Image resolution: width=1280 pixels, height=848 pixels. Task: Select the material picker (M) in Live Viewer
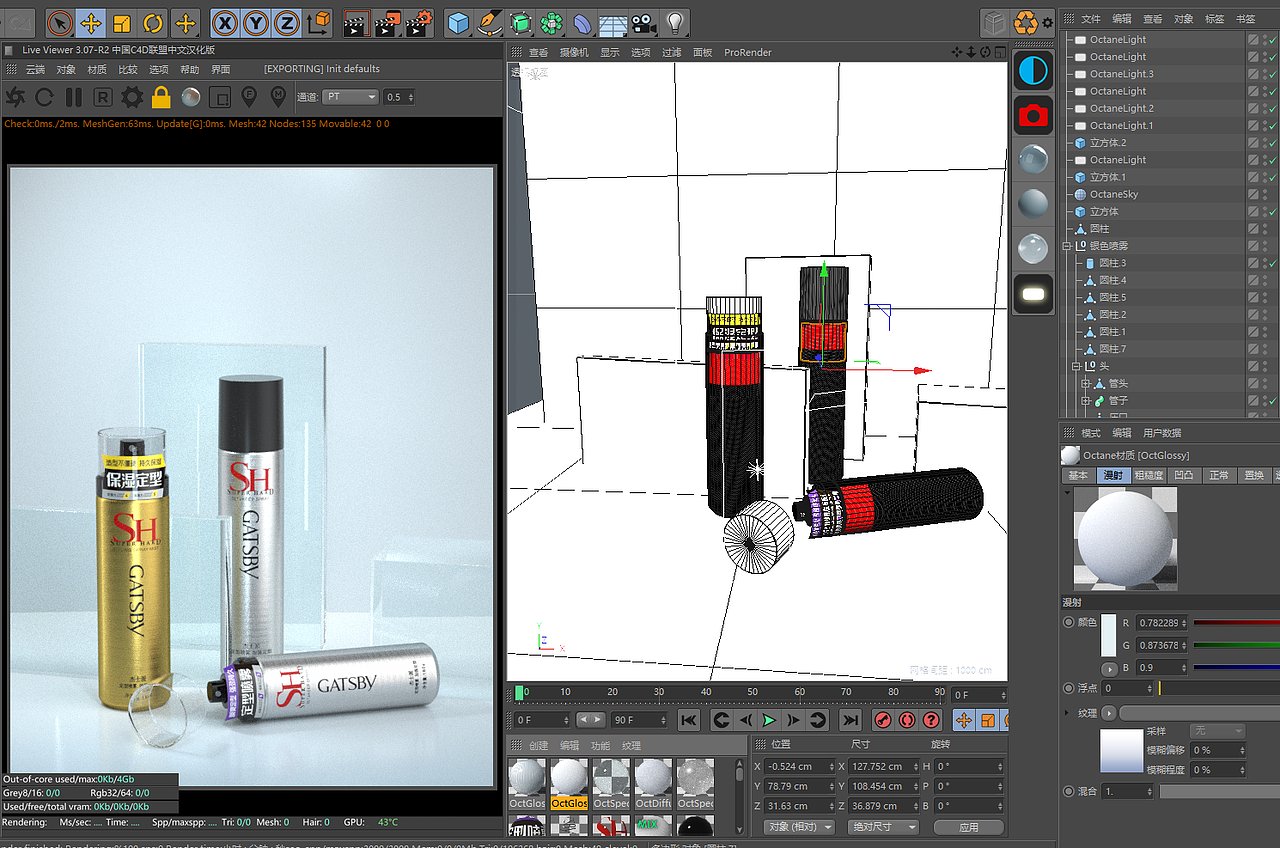click(x=279, y=96)
